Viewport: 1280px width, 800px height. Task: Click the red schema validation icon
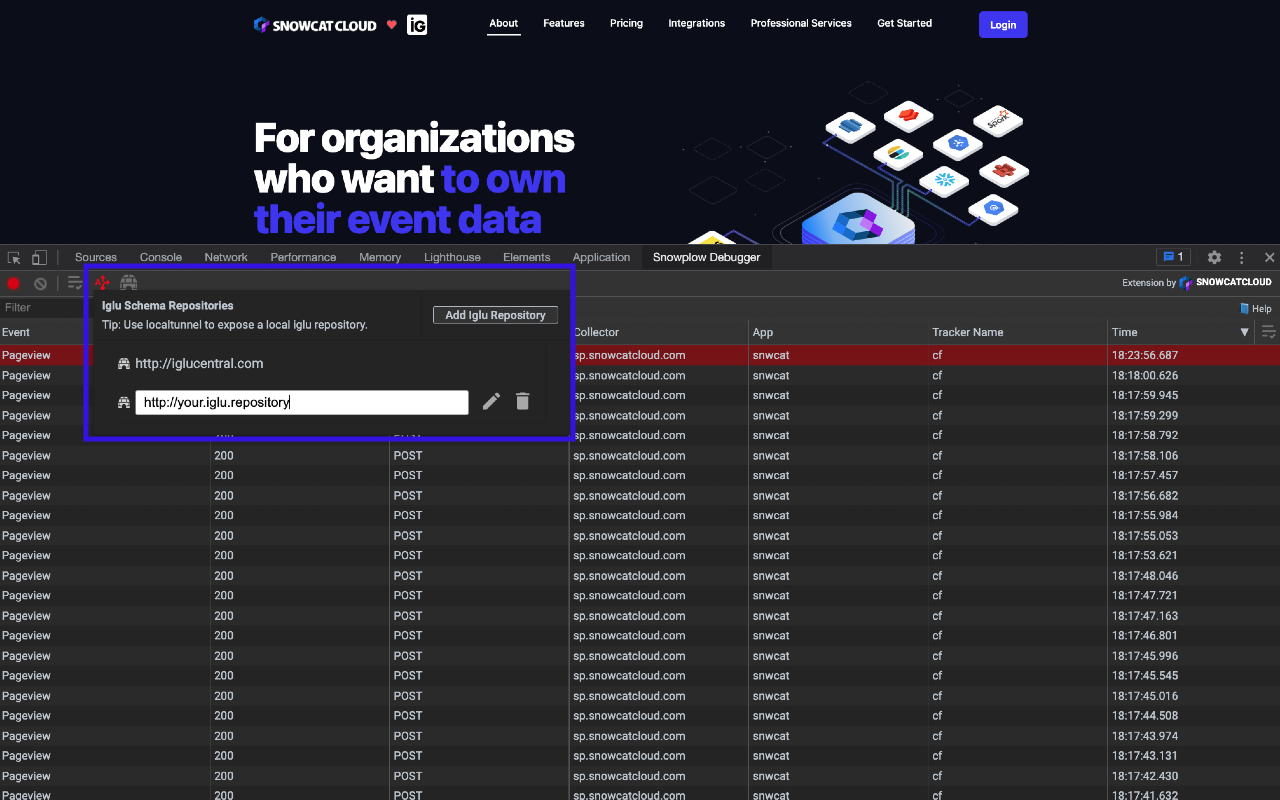(101, 282)
